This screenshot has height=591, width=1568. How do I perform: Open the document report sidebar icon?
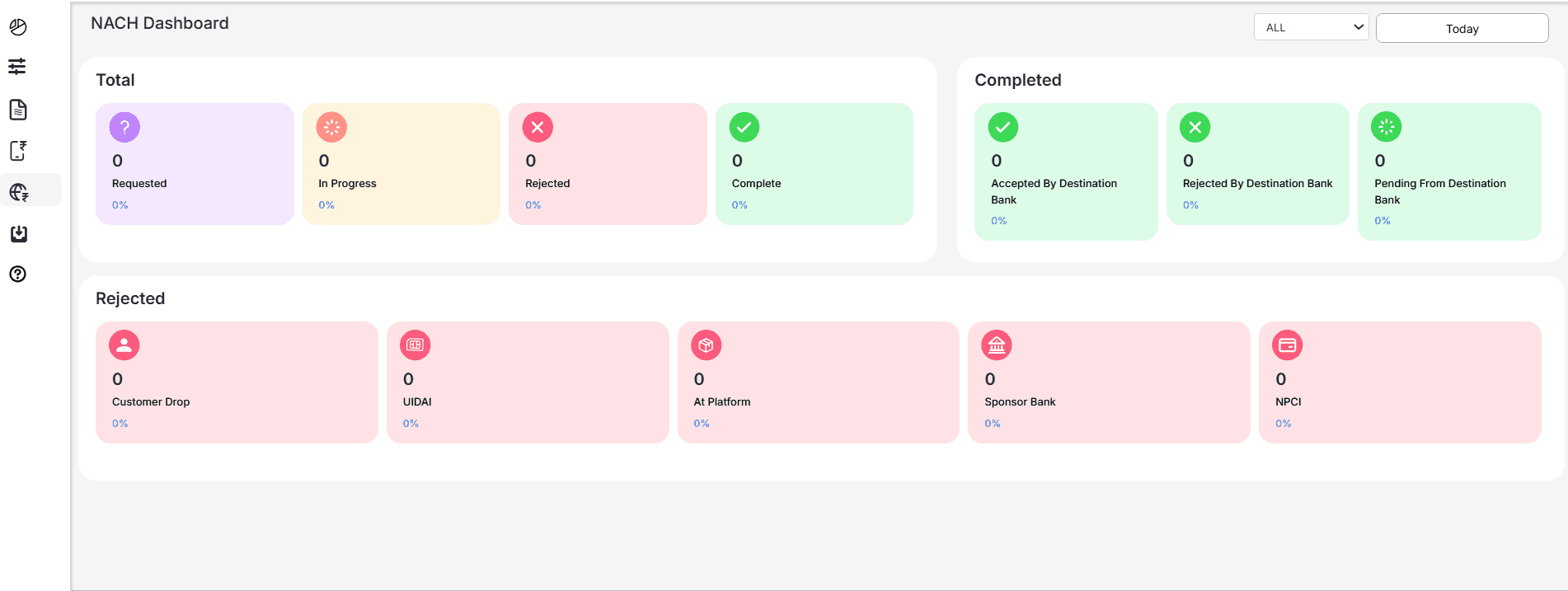18,110
